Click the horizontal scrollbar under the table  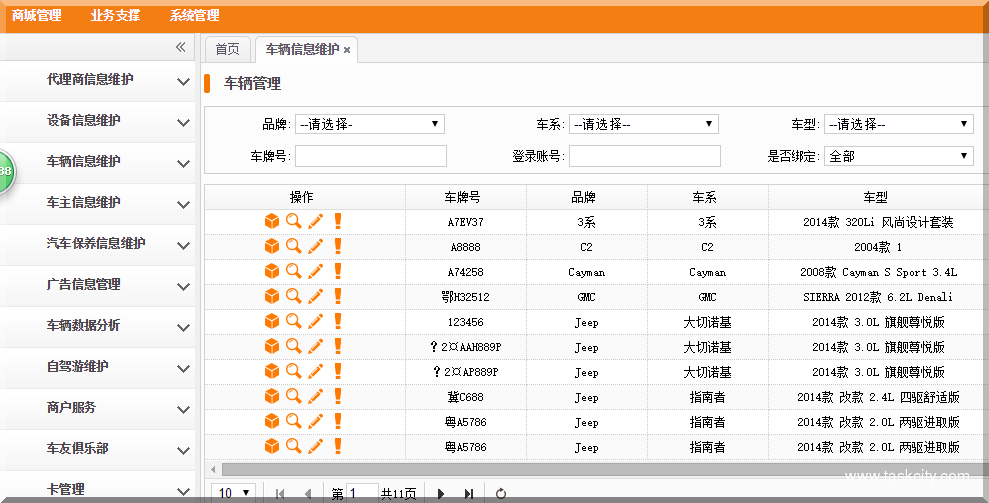600,469
